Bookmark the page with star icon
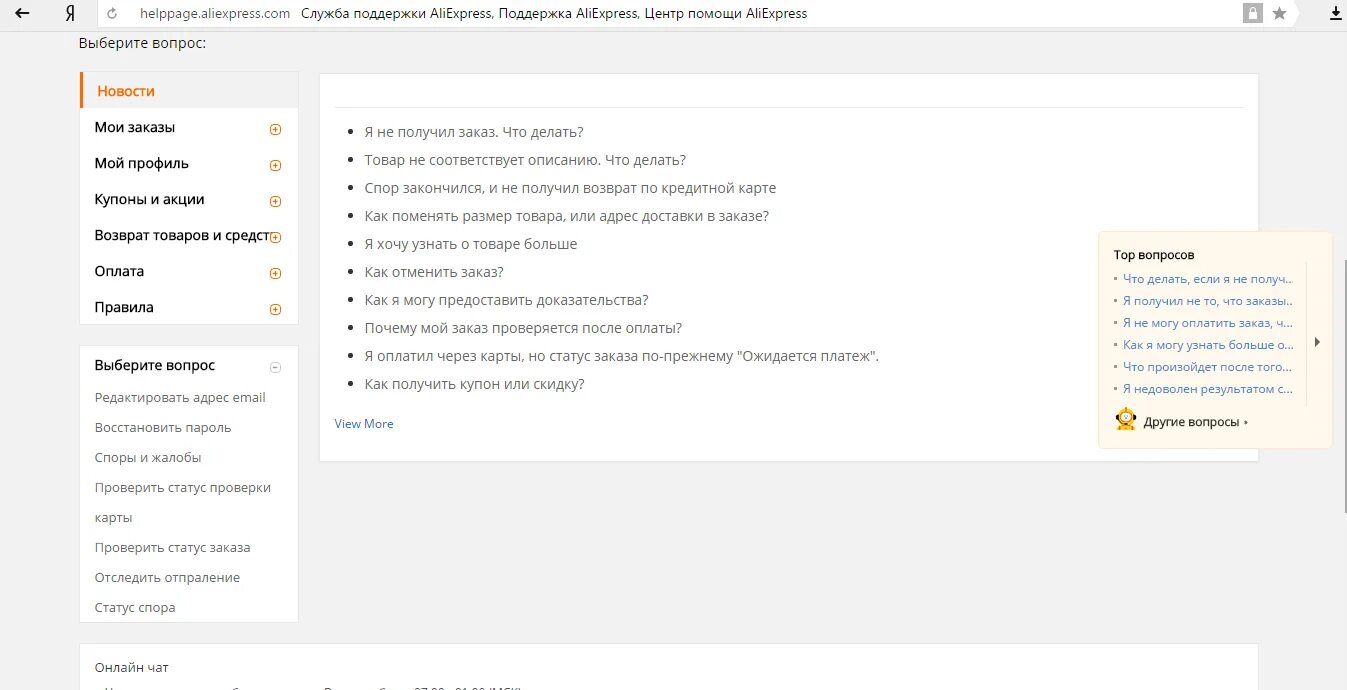 click(x=1279, y=14)
